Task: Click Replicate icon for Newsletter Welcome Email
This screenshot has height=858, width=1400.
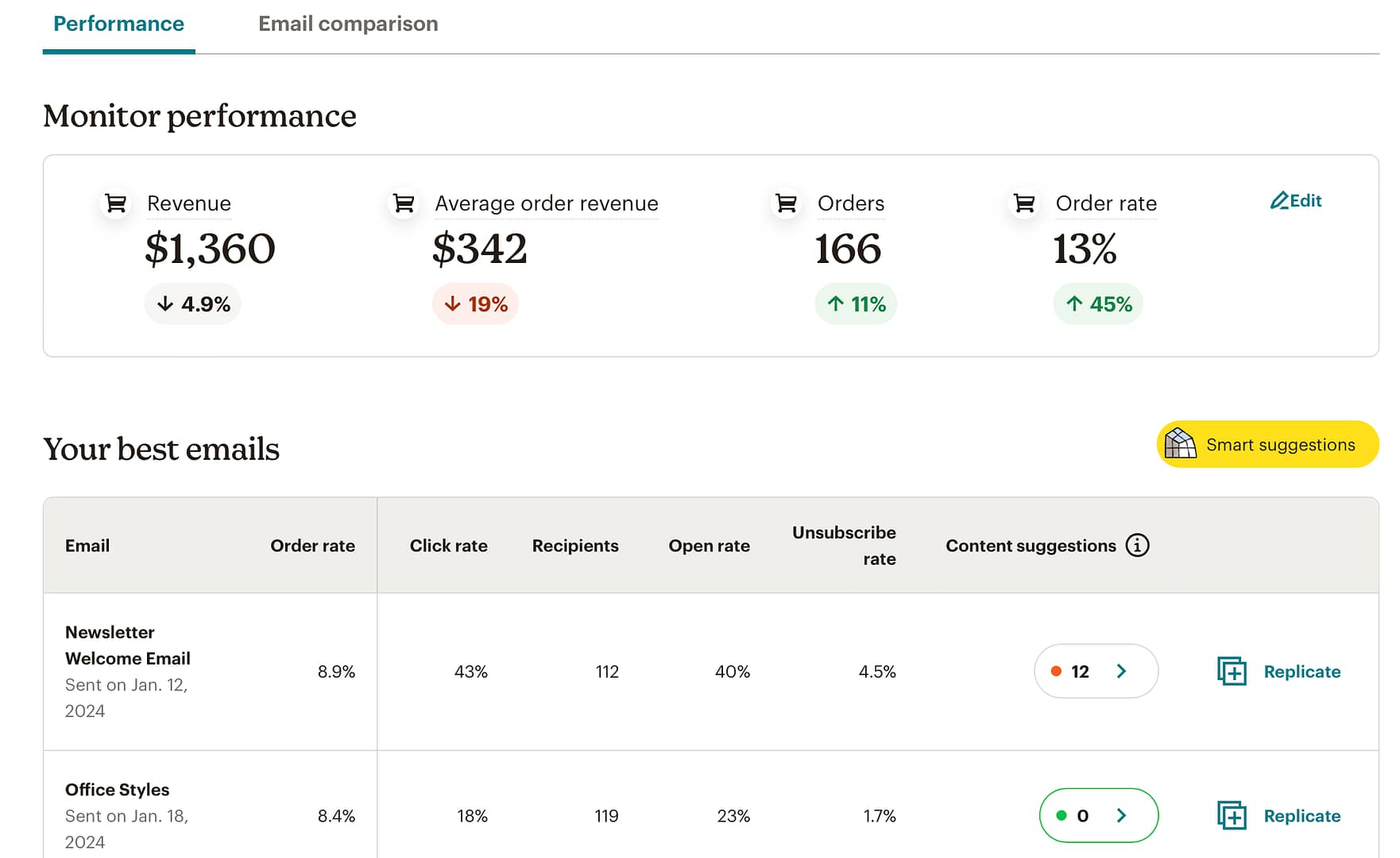Action: tap(1232, 671)
